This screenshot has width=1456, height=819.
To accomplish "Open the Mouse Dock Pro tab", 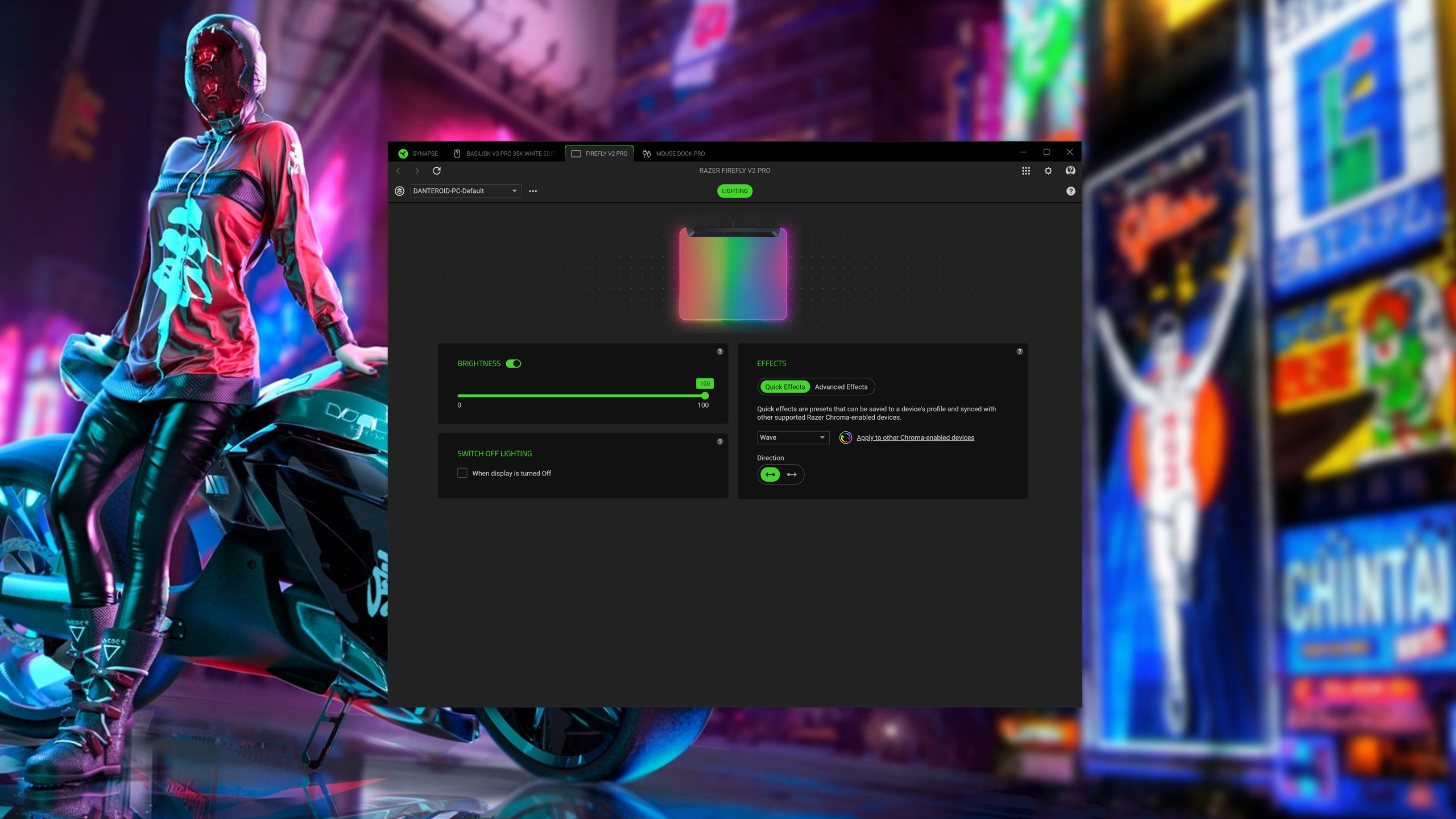I will [x=673, y=154].
